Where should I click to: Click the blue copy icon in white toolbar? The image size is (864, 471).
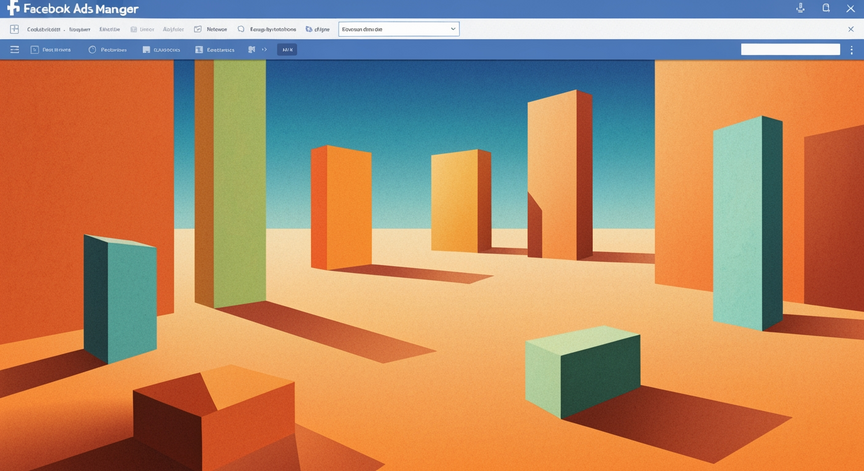(309, 29)
